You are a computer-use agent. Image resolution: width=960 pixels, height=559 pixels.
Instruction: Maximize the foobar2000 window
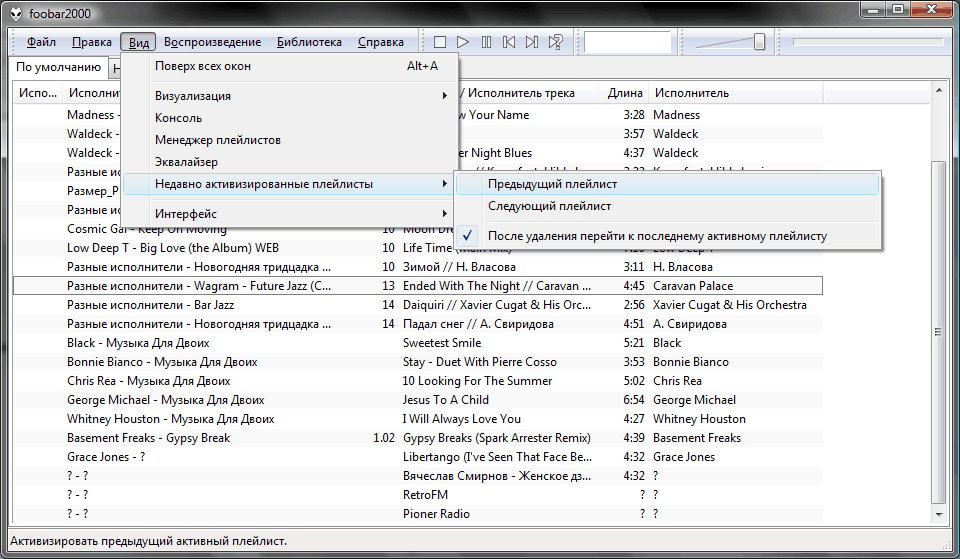[898, 10]
